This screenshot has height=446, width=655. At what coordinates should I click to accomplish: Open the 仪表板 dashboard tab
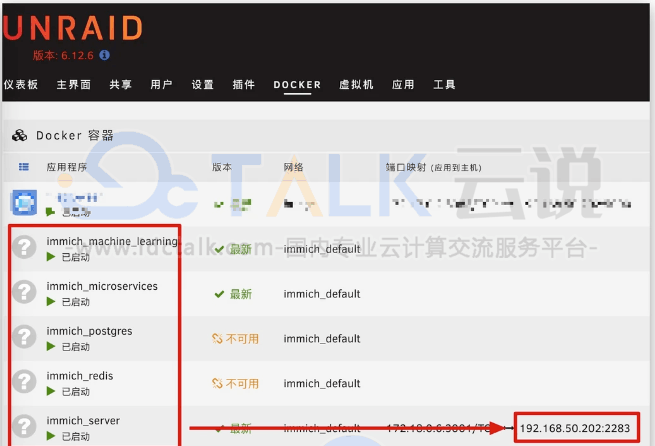tap(21, 84)
